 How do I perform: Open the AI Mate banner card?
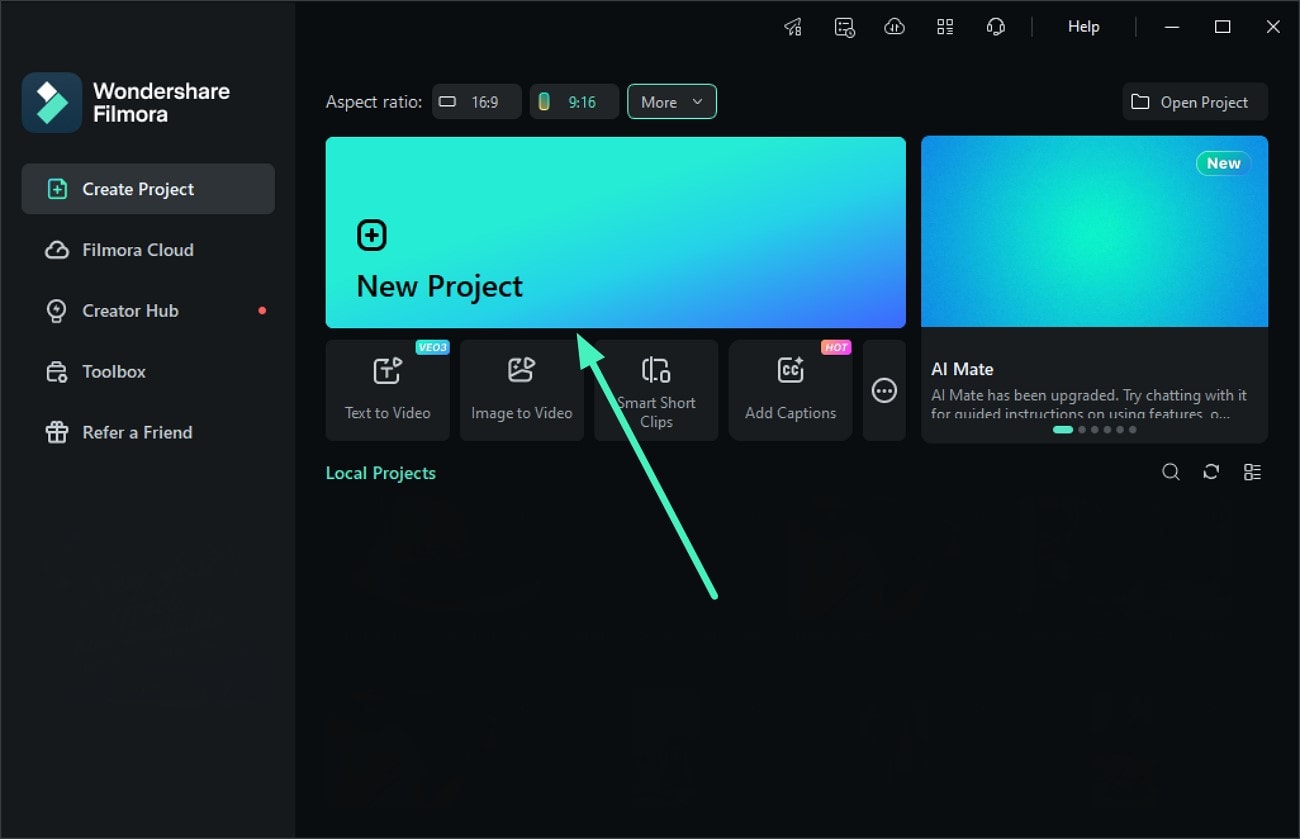coord(1094,289)
